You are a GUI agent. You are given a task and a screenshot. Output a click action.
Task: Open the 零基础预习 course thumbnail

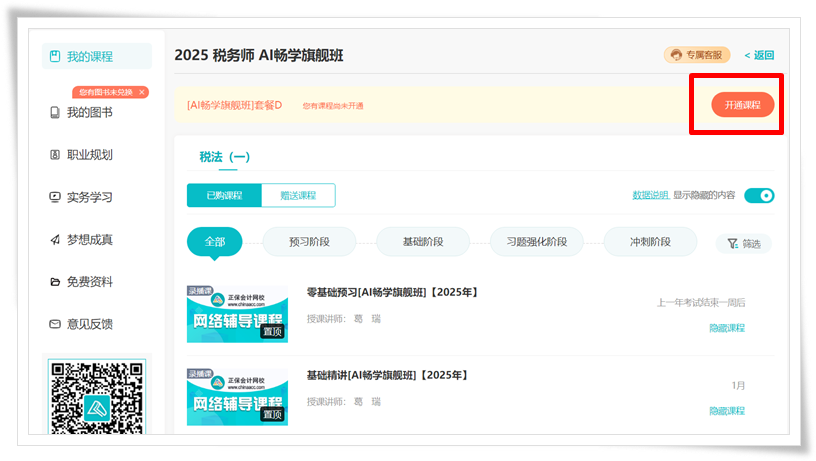237,314
